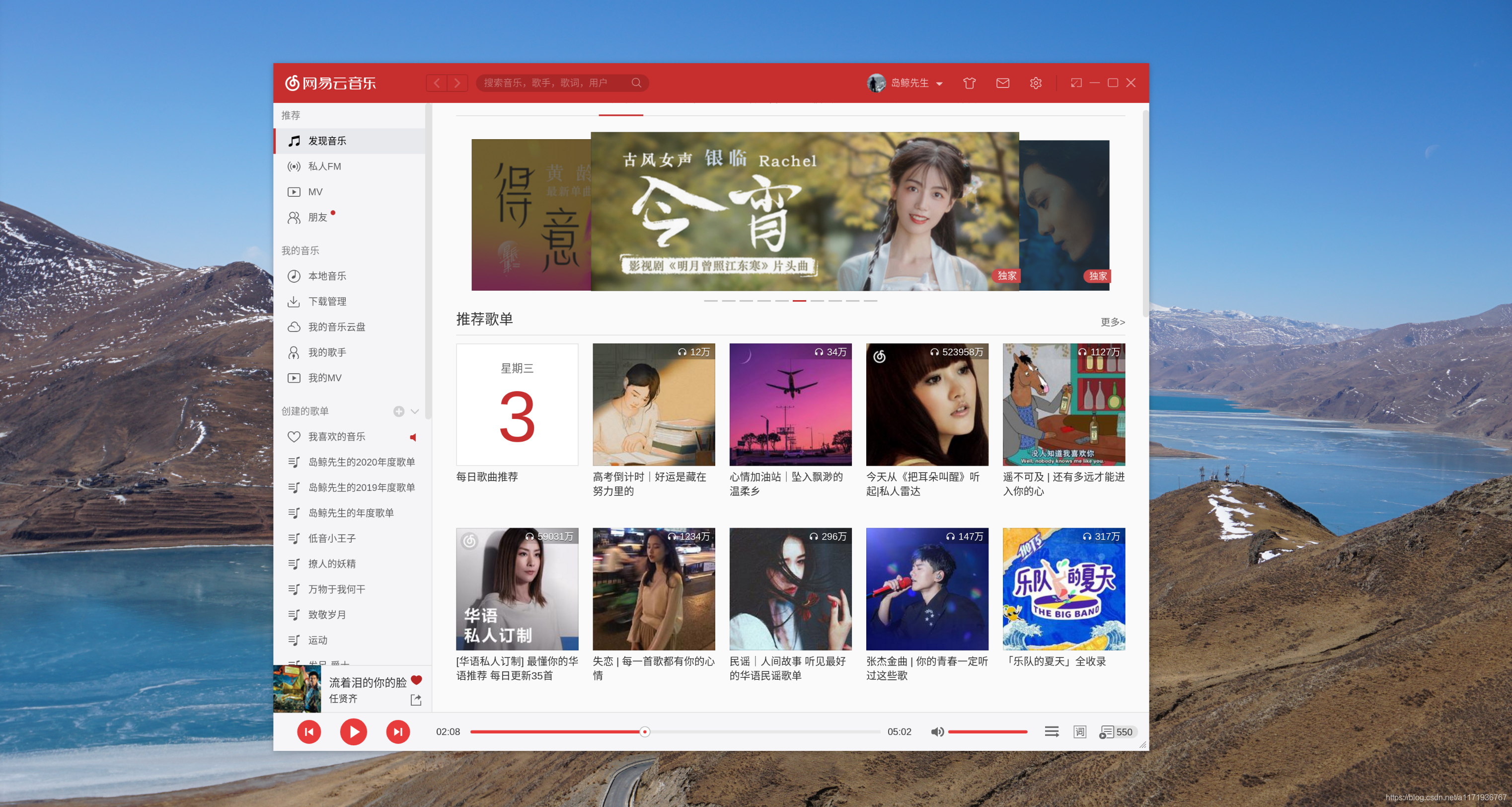Click the search magnifier icon
The image size is (1512, 807).
tap(636, 83)
